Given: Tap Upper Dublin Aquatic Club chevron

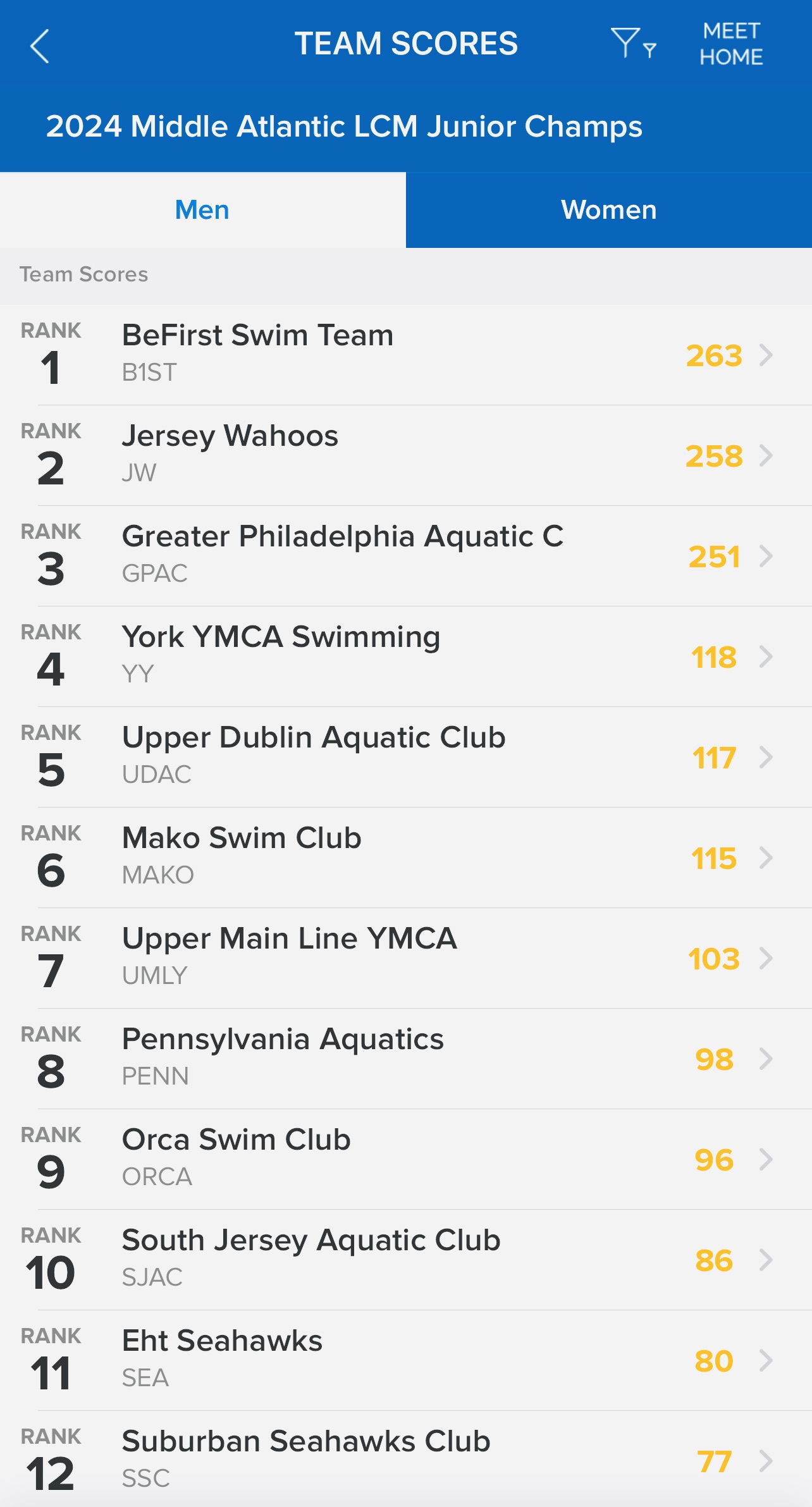Looking at the screenshot, I should pos(766,757).
